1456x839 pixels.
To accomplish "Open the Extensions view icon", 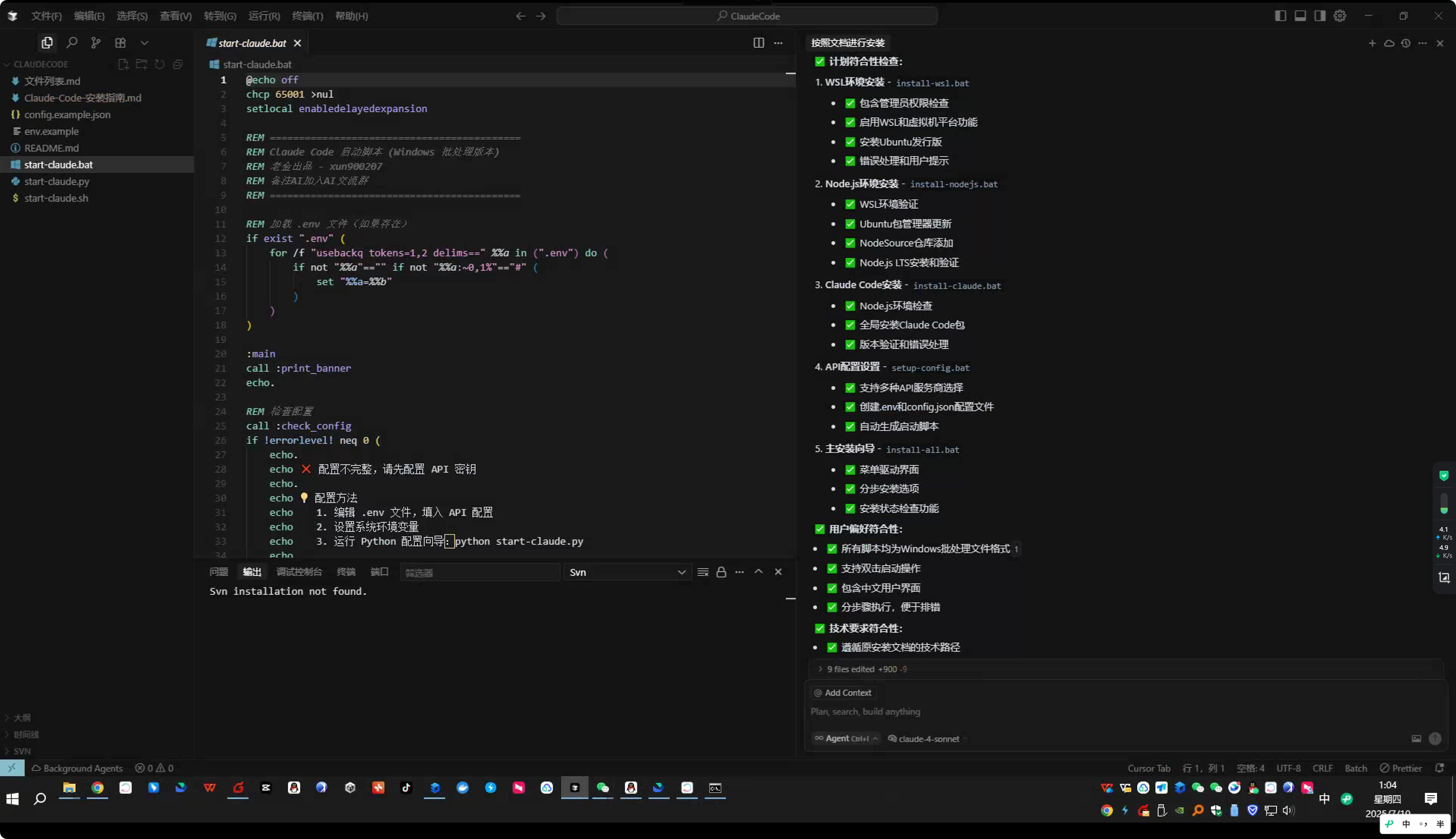I will tap(120, 43).
